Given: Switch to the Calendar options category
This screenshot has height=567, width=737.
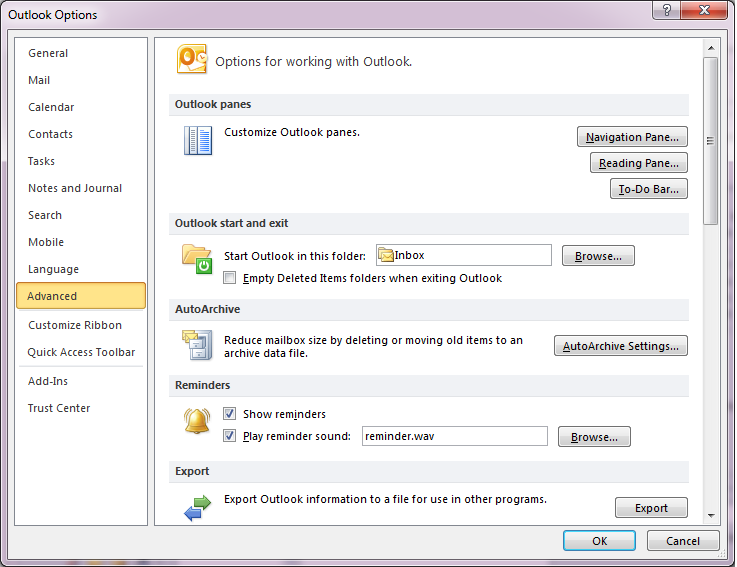Looking at the screenshot, I should [x=51, y=107].
